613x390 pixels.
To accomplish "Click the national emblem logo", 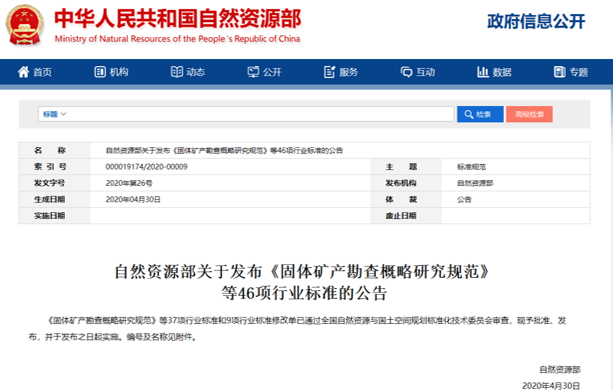I will click(x=24, y=25).
